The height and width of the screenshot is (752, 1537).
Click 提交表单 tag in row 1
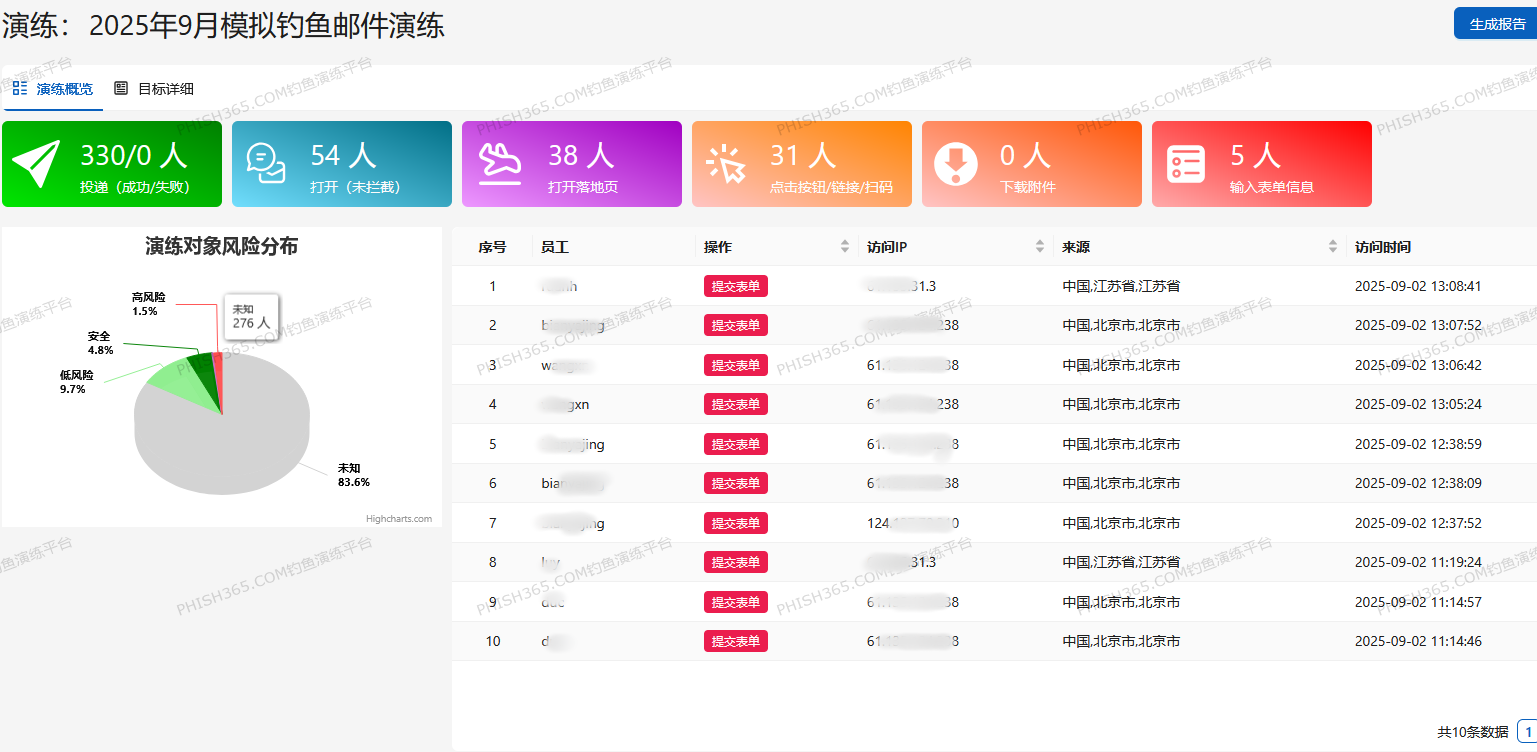[735, 286]
